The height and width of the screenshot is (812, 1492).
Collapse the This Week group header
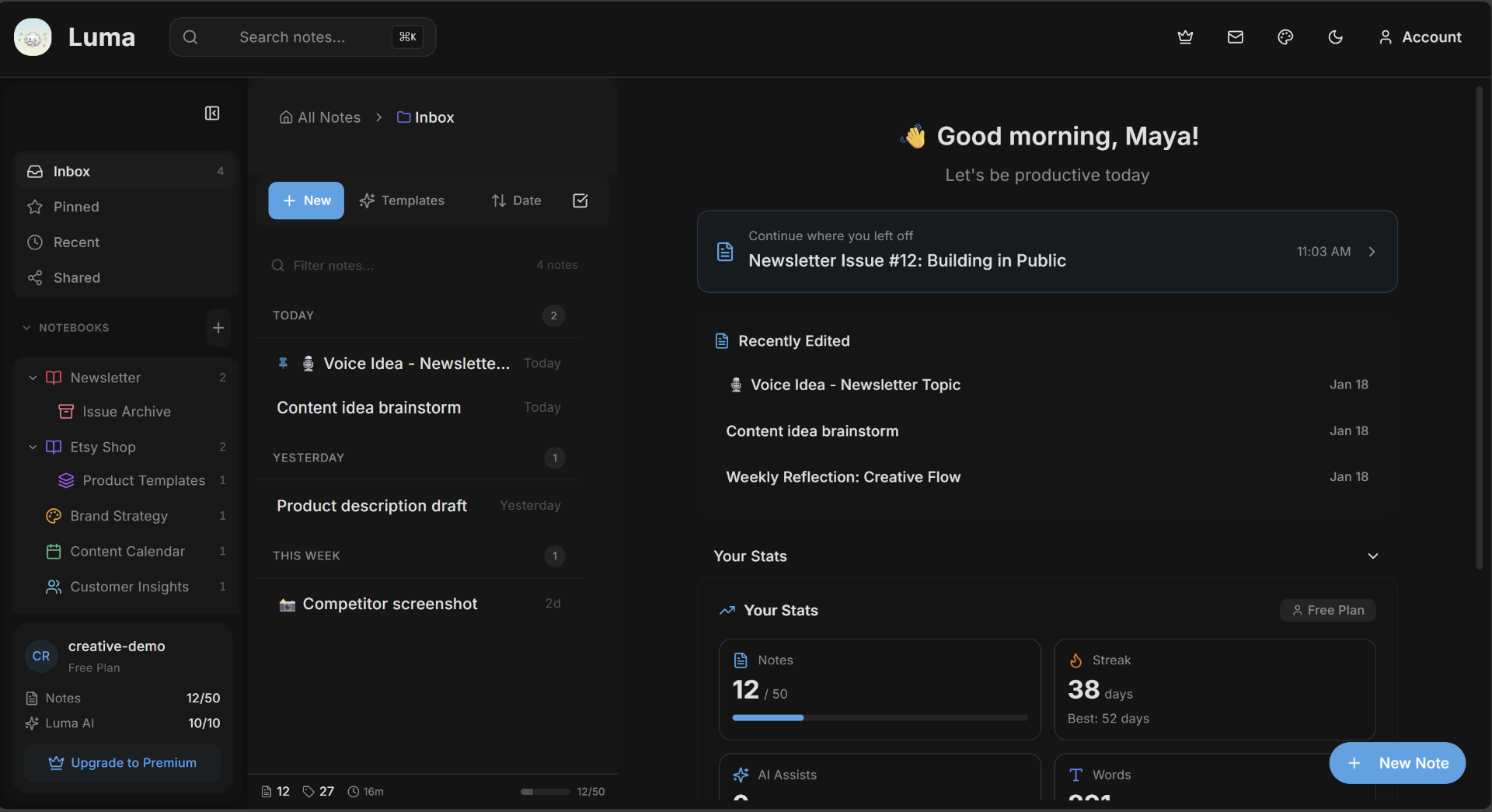419,556
